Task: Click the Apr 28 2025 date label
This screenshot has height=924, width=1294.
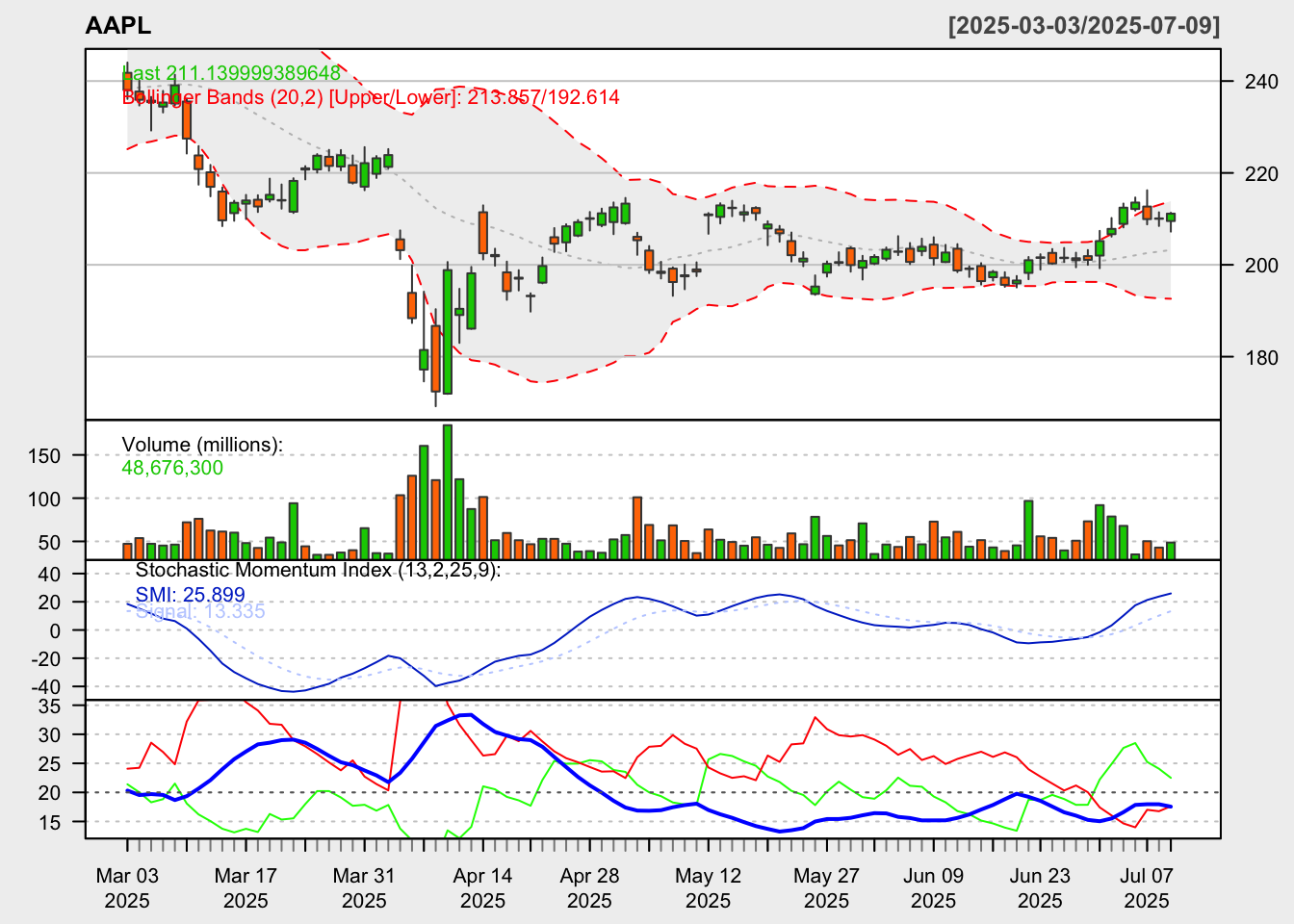Action: [x=589, y=888]
